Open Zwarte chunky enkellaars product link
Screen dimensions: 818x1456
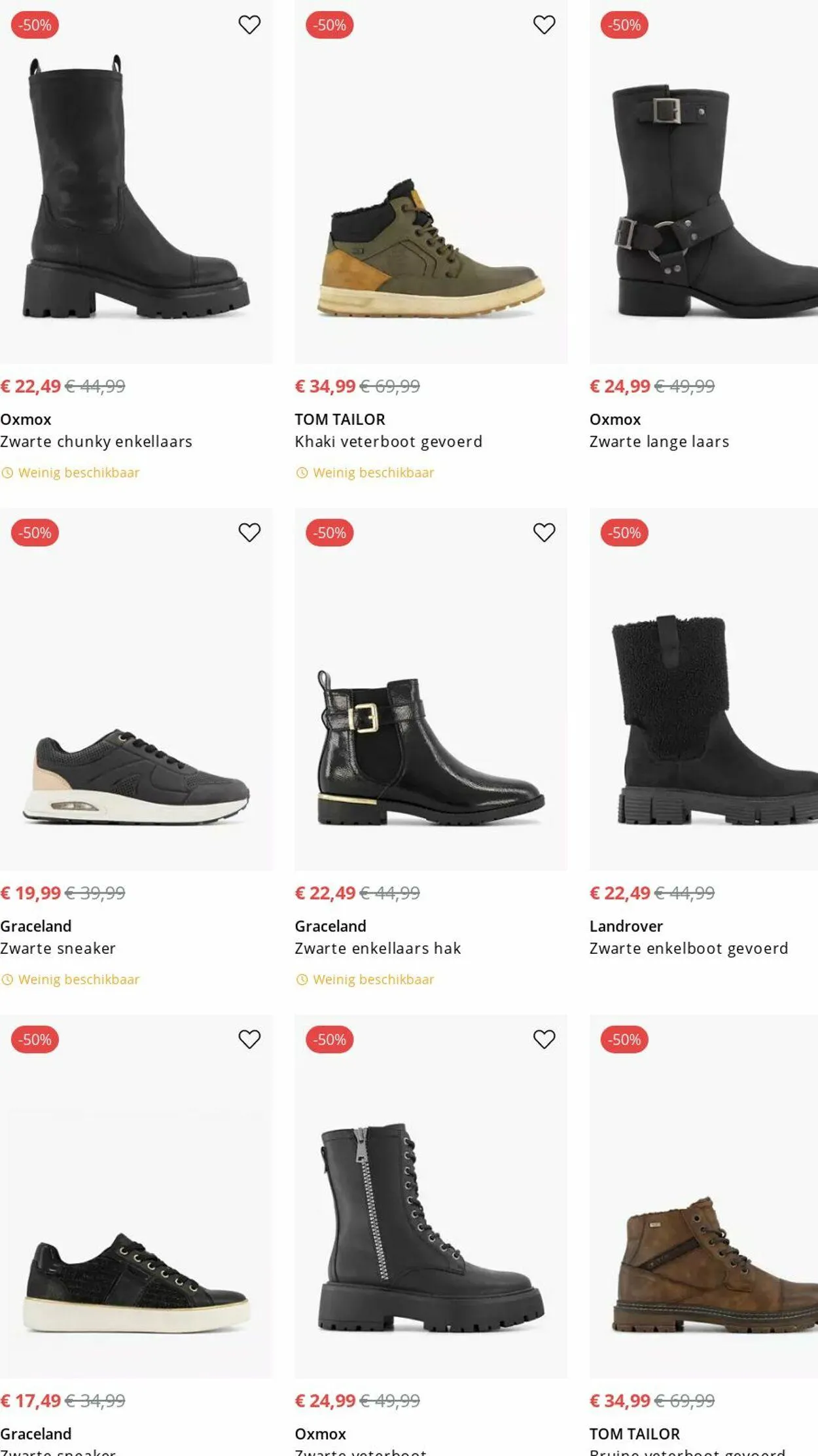96,442
